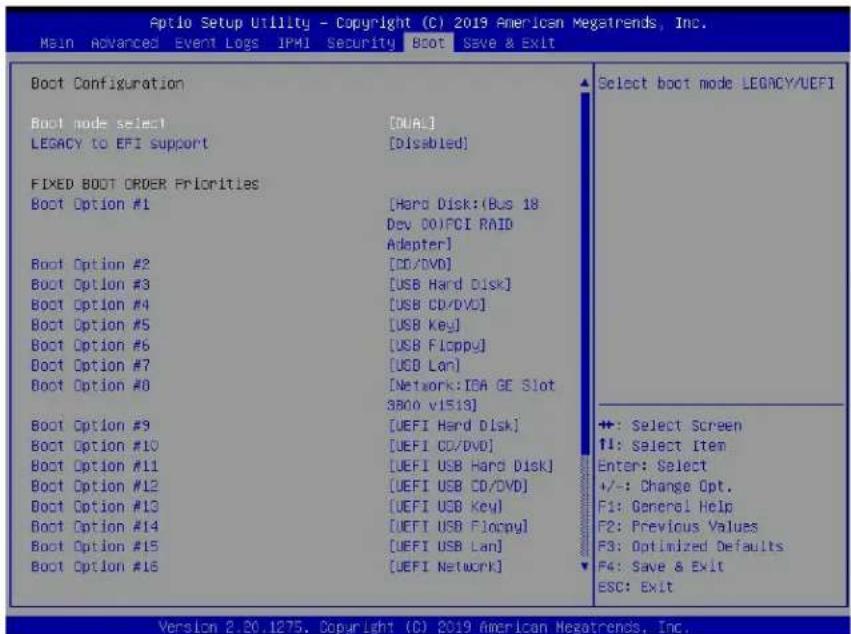This screenshot has width=851, height=634.
Task: Change the [USB Lan] value
Action: click(424, 365)
